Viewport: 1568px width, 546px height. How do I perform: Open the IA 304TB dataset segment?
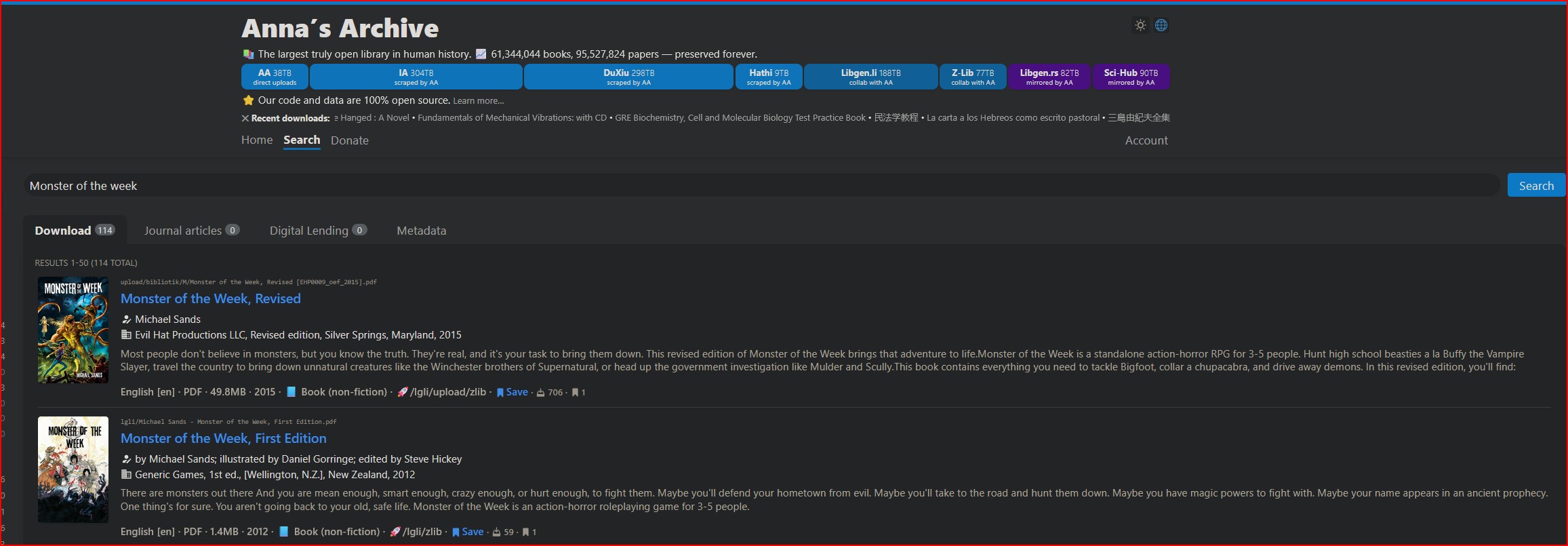pos(416,77)
